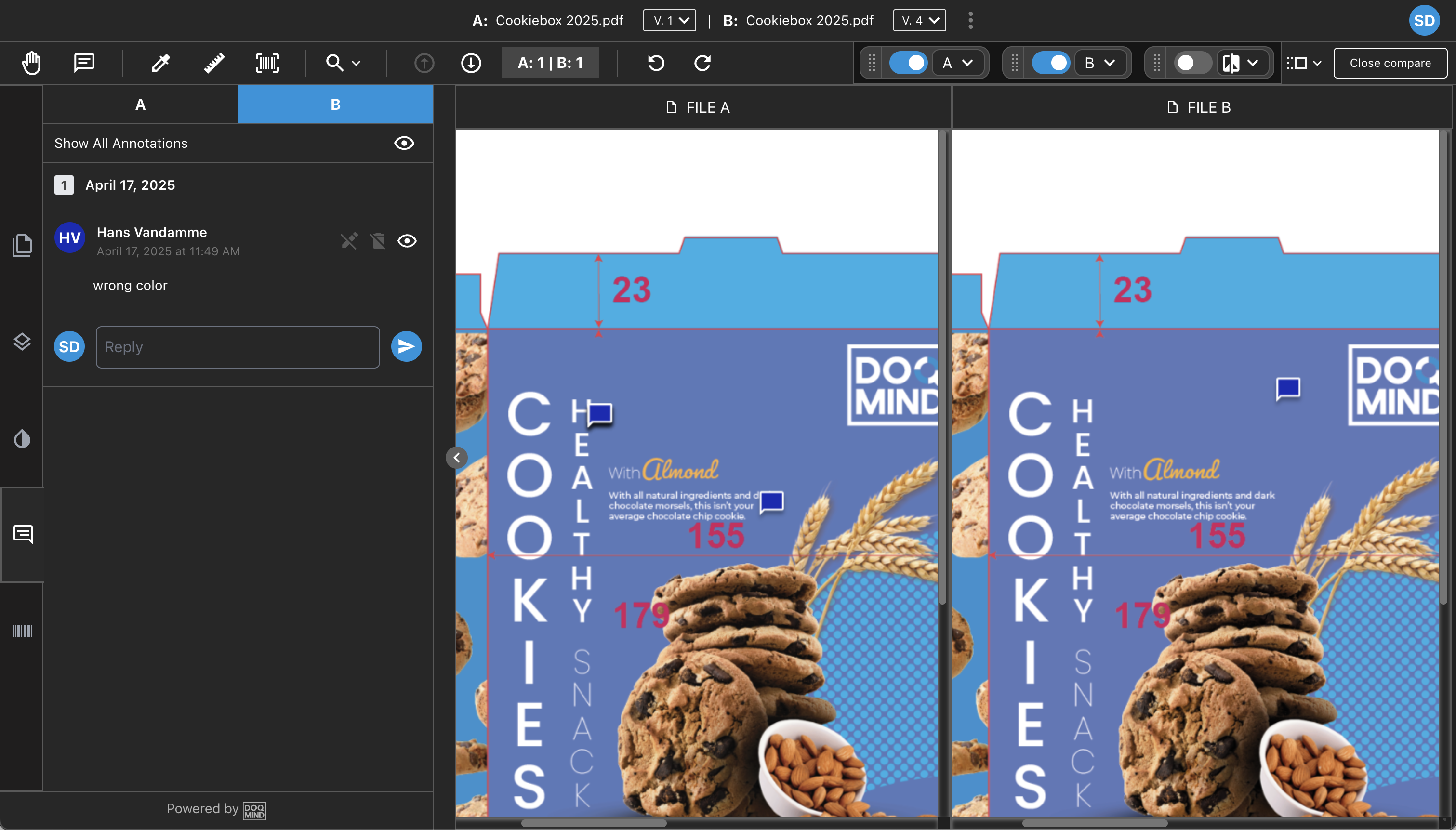Send a reply to the wrong color comment
The image size is (1456, 830).
[406, 346]
